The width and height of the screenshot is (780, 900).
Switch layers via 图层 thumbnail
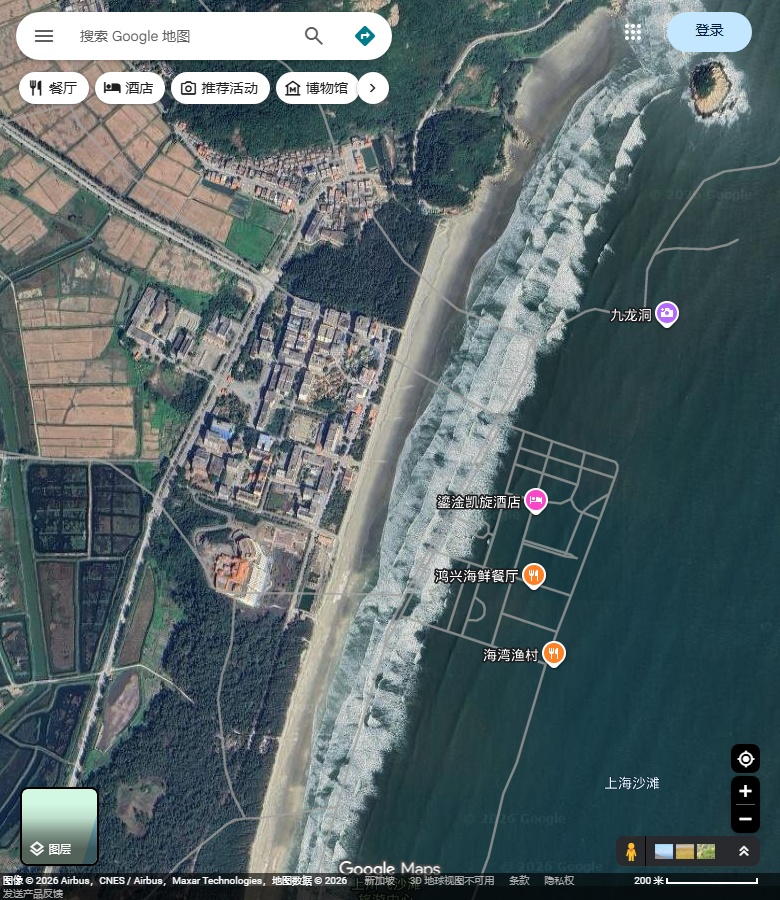59,826
